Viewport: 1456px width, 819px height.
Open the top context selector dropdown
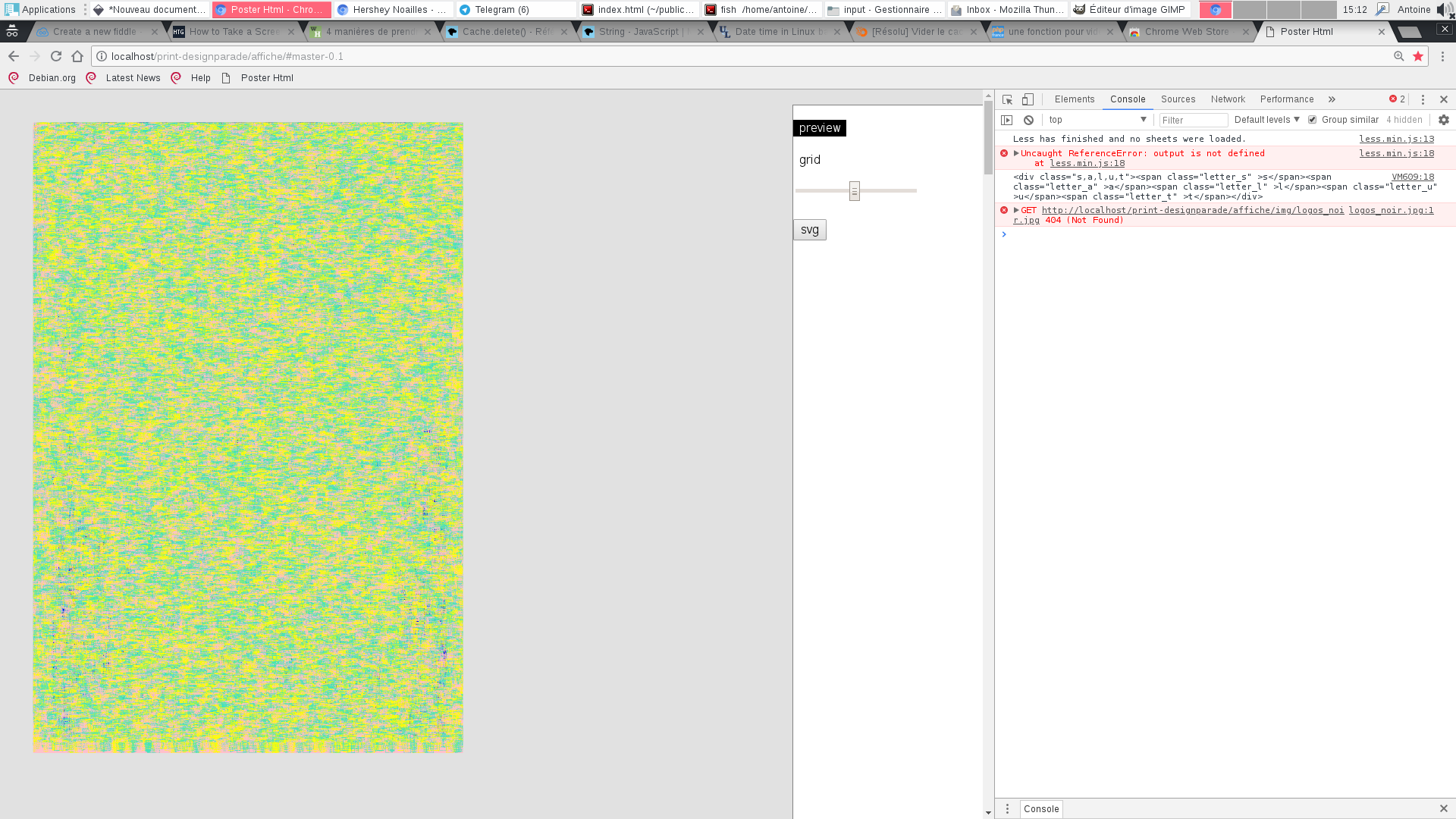[1097, 120]
